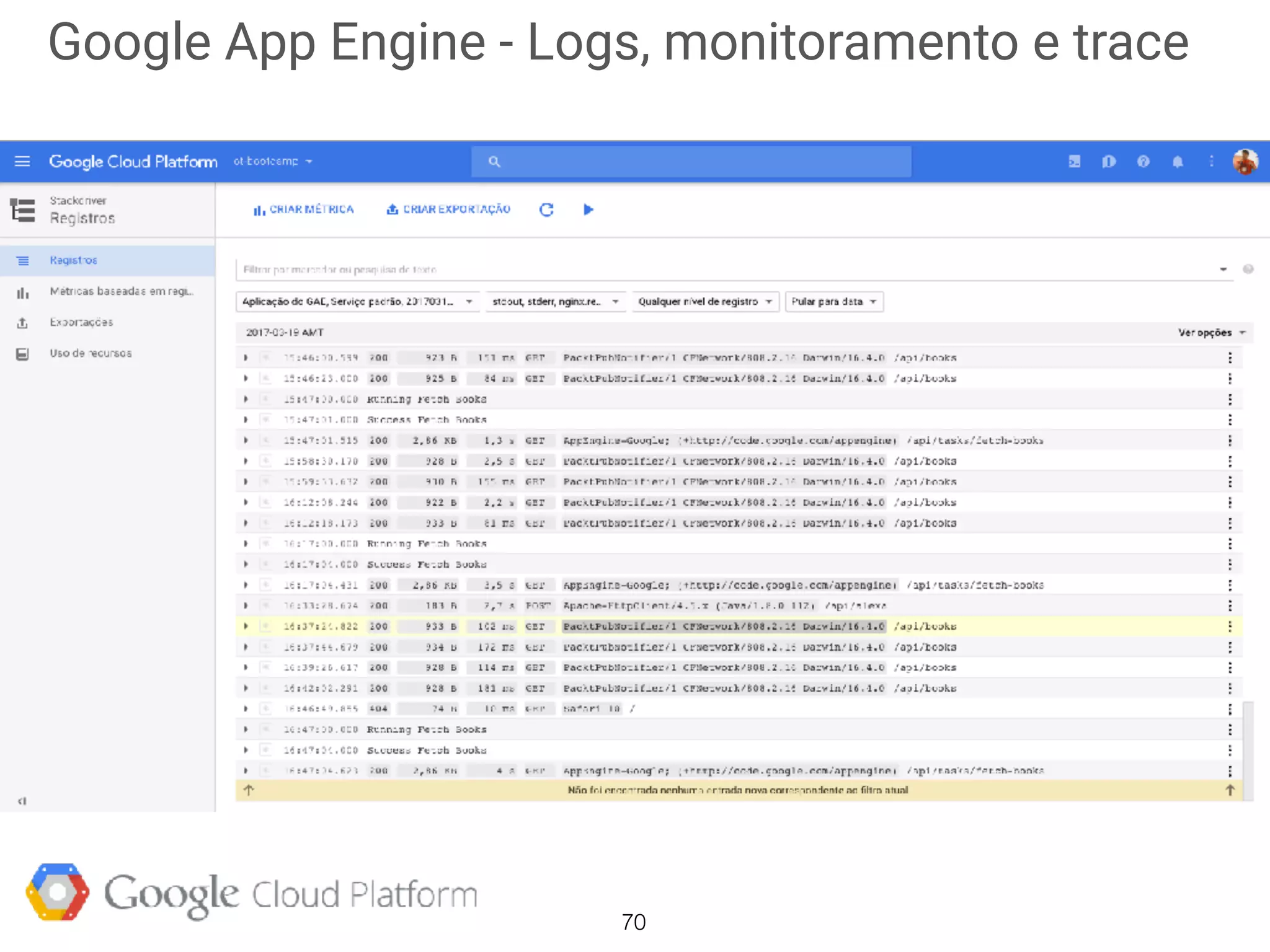Screen dimensions: 1270x952
Task: Expand the 16:33:28.624 POST log entry
Action: [x=246, y=606]
